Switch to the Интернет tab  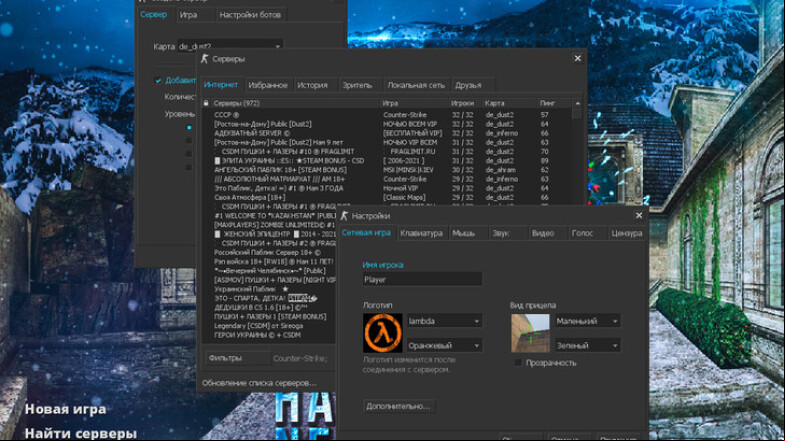(221, 85)
